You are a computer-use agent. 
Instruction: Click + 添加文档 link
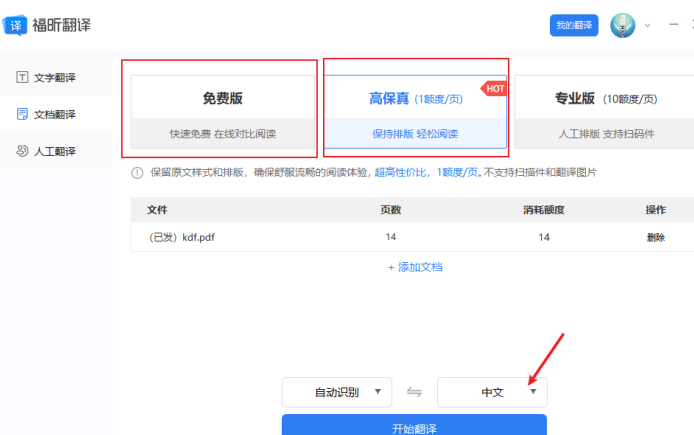pos(415,267)
